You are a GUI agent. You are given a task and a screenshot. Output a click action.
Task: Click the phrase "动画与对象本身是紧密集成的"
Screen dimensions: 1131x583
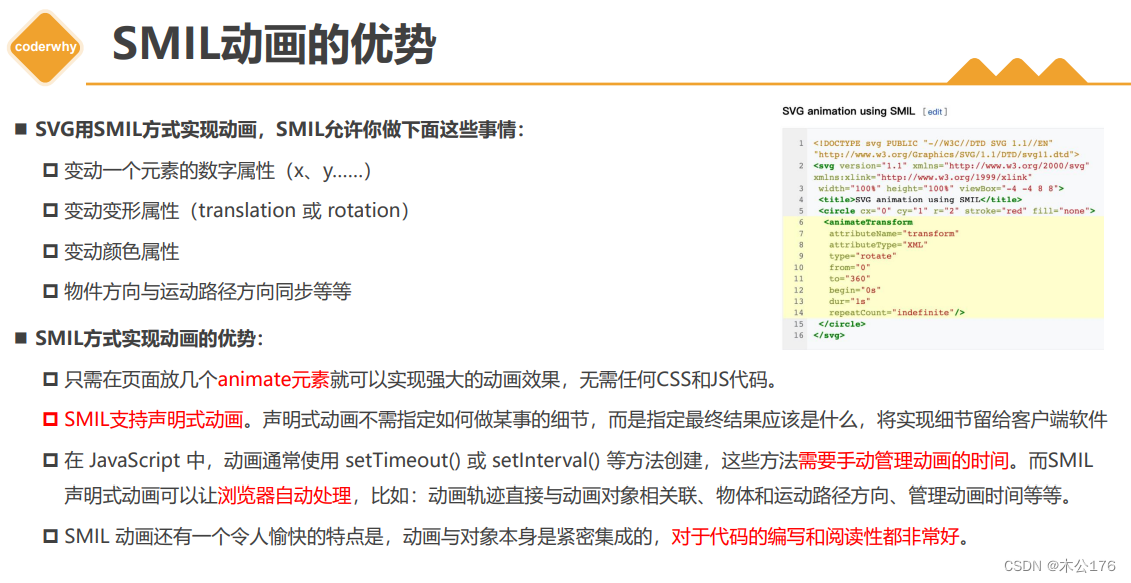tap(527, 536)
